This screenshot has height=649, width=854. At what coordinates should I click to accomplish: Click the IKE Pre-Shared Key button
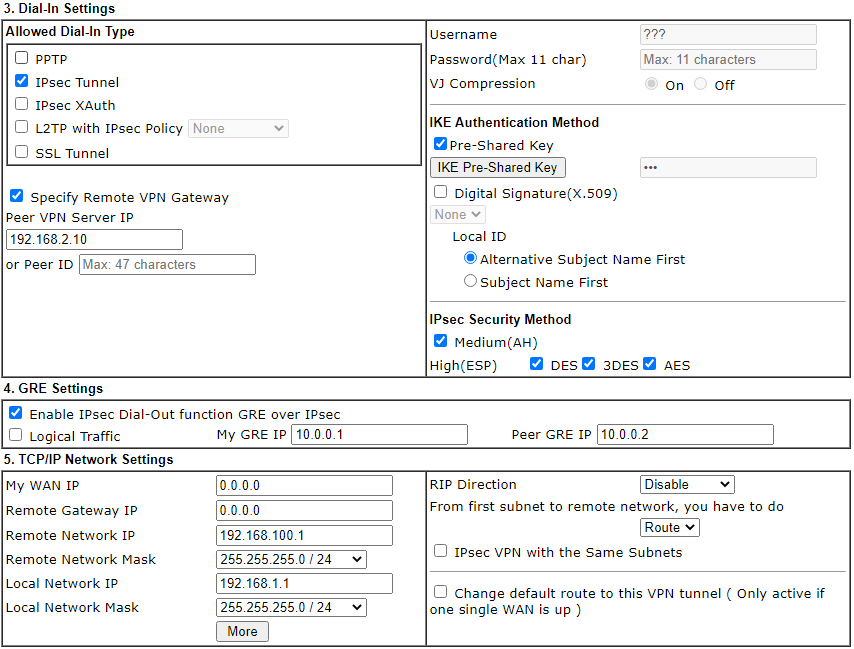point(497,168)
